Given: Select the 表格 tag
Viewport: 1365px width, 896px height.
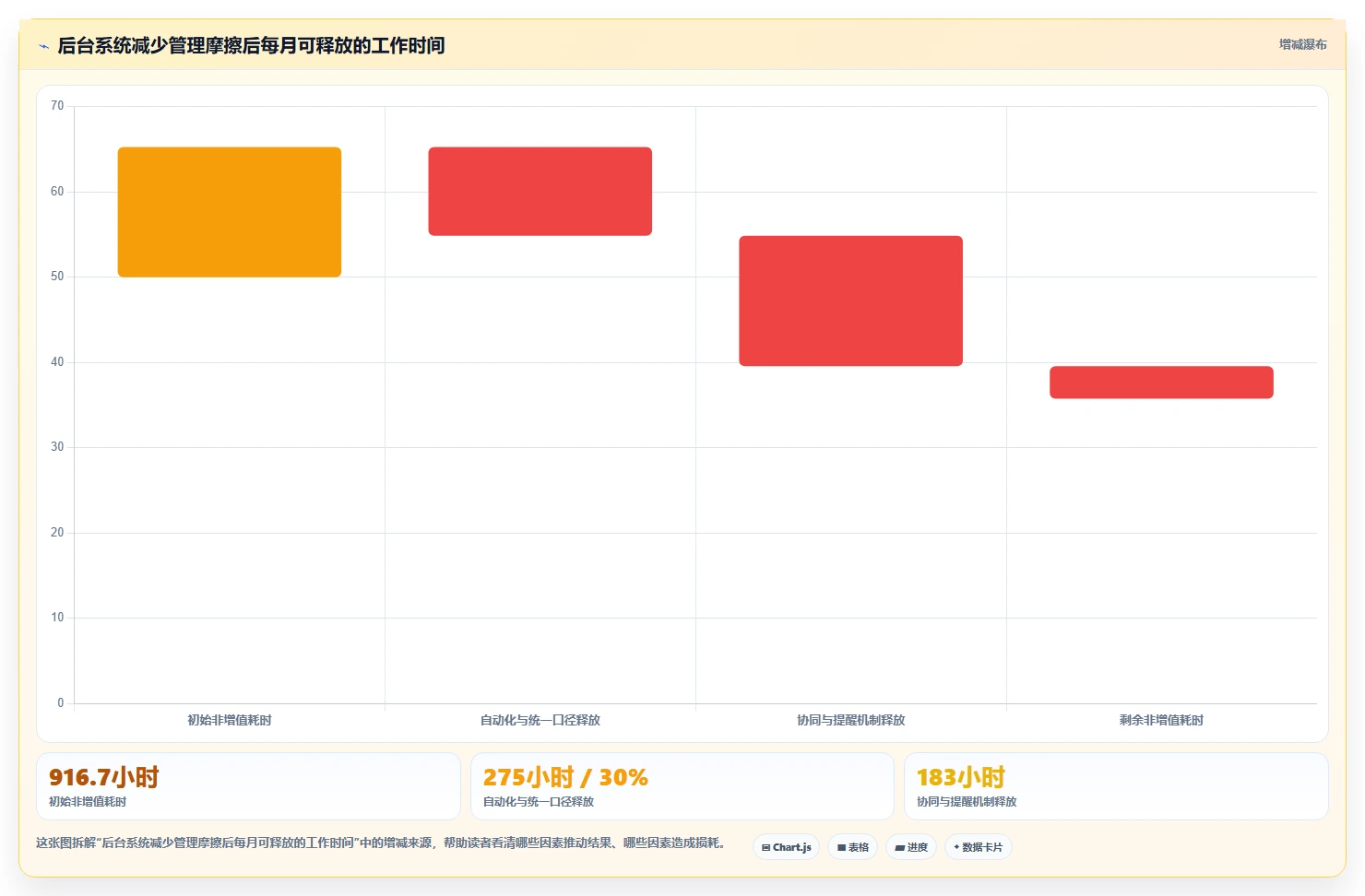Looking at the screenshot, I should (x=853, y=847).
